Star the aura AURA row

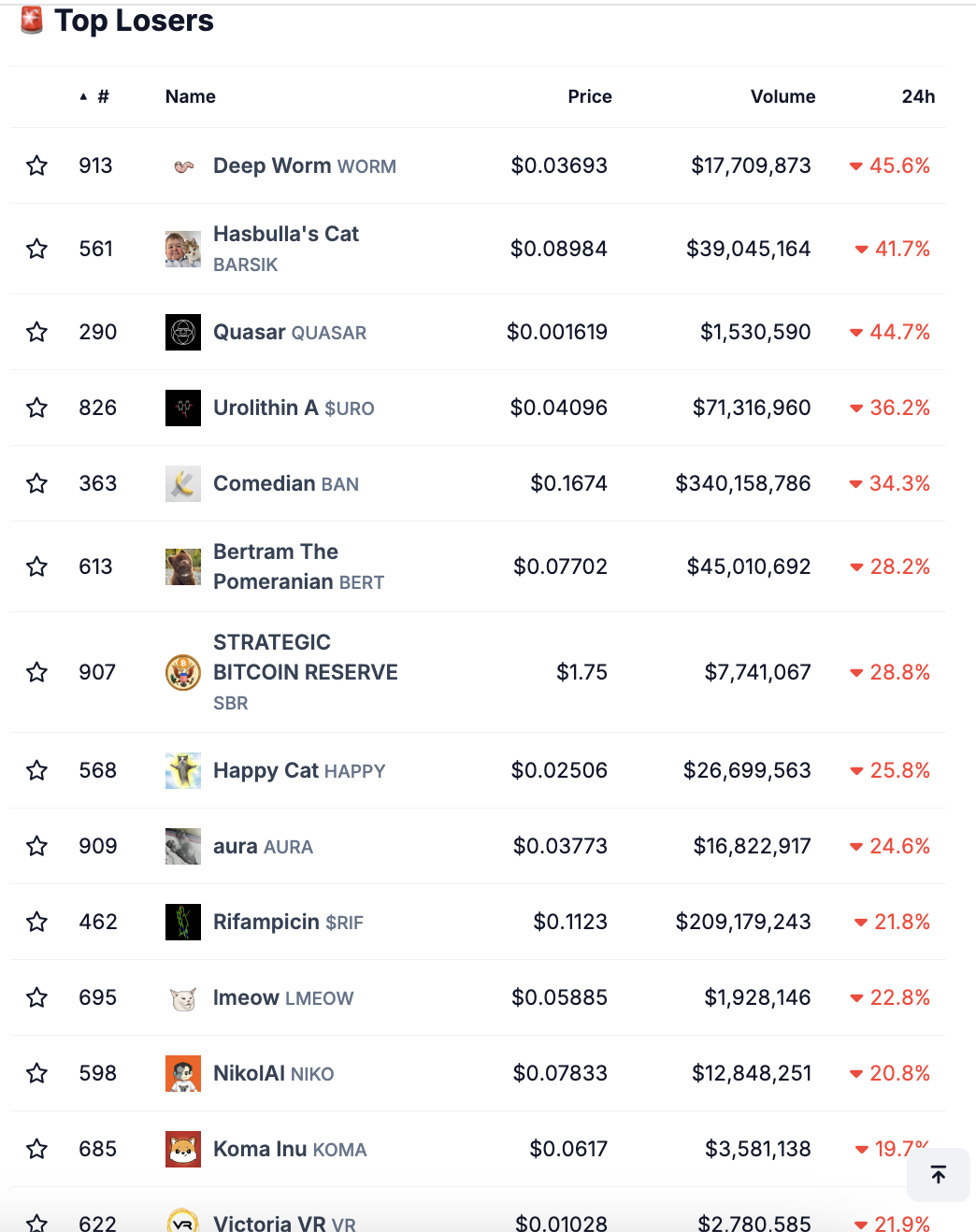[x=37, y=847]
